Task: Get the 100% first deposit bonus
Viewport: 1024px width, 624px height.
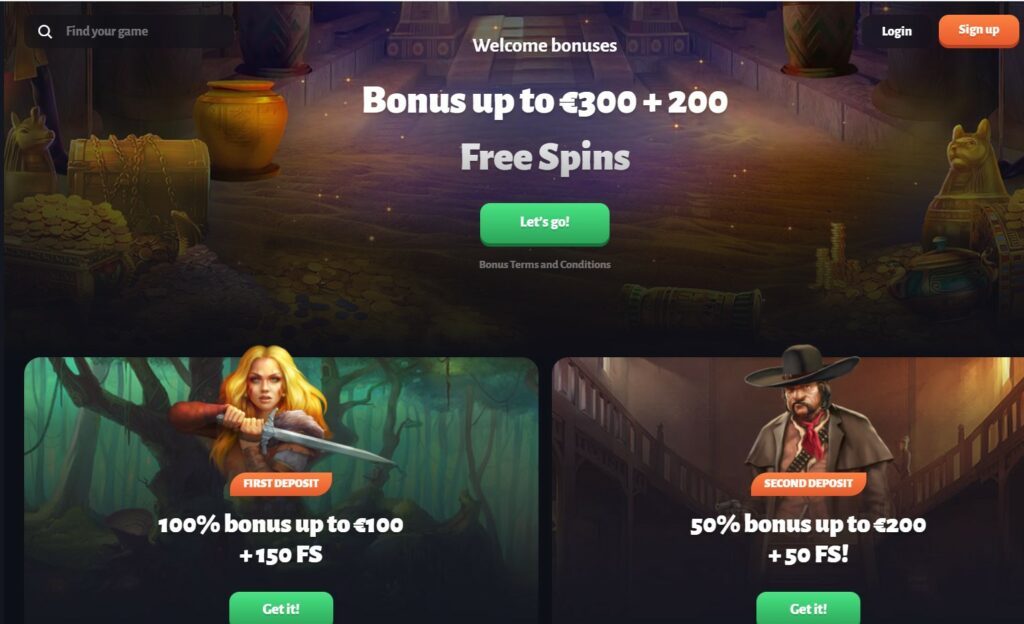Action: 281,608
